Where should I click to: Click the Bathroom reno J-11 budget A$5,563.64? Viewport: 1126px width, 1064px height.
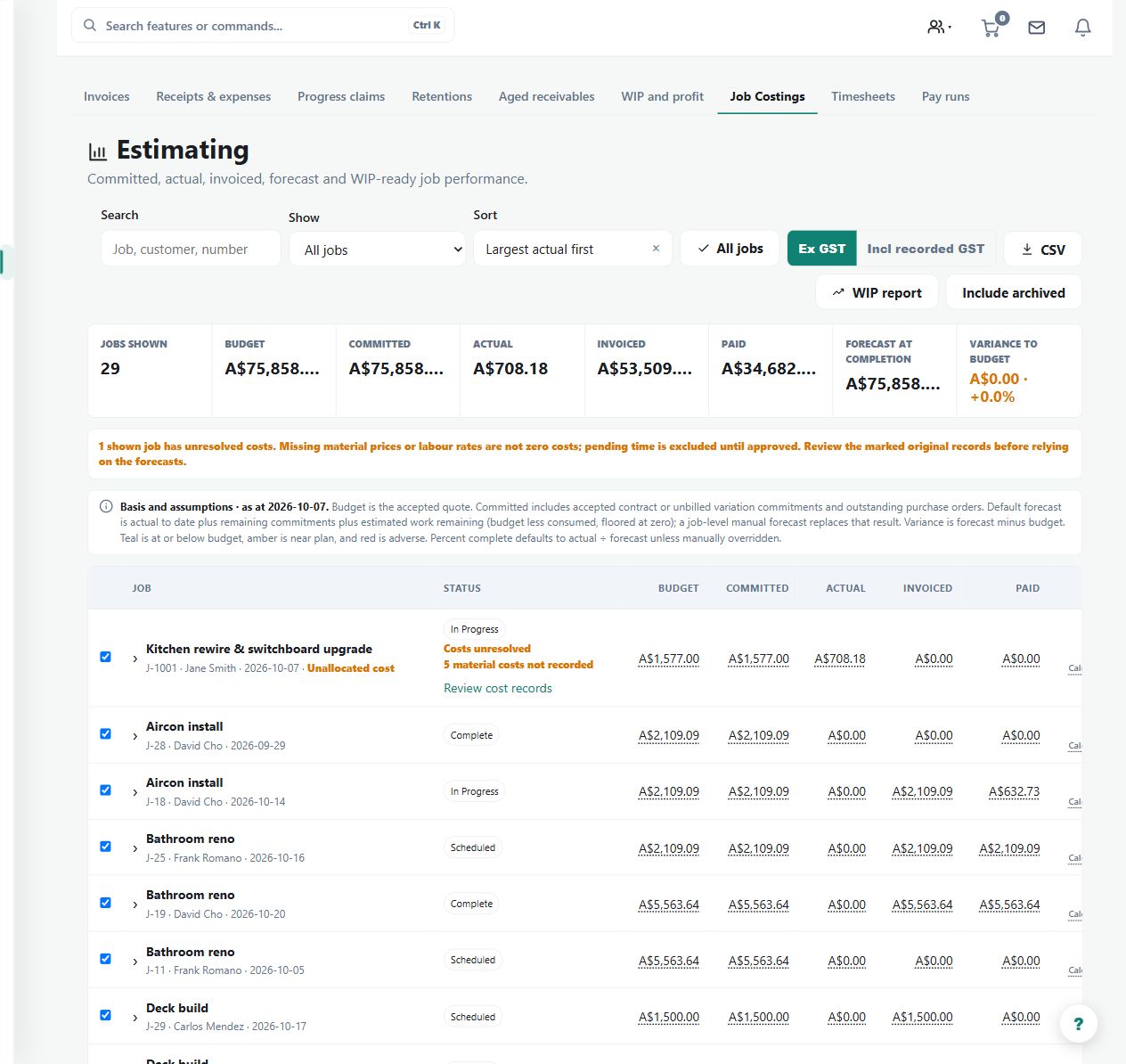tap(669, 961)
